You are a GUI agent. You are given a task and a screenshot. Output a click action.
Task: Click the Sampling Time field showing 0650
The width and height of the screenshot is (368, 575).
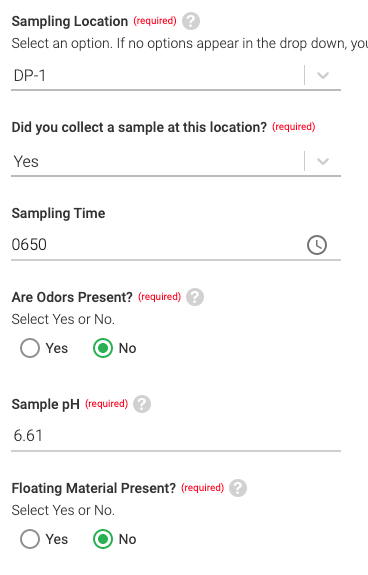click(x=176, y=245)
